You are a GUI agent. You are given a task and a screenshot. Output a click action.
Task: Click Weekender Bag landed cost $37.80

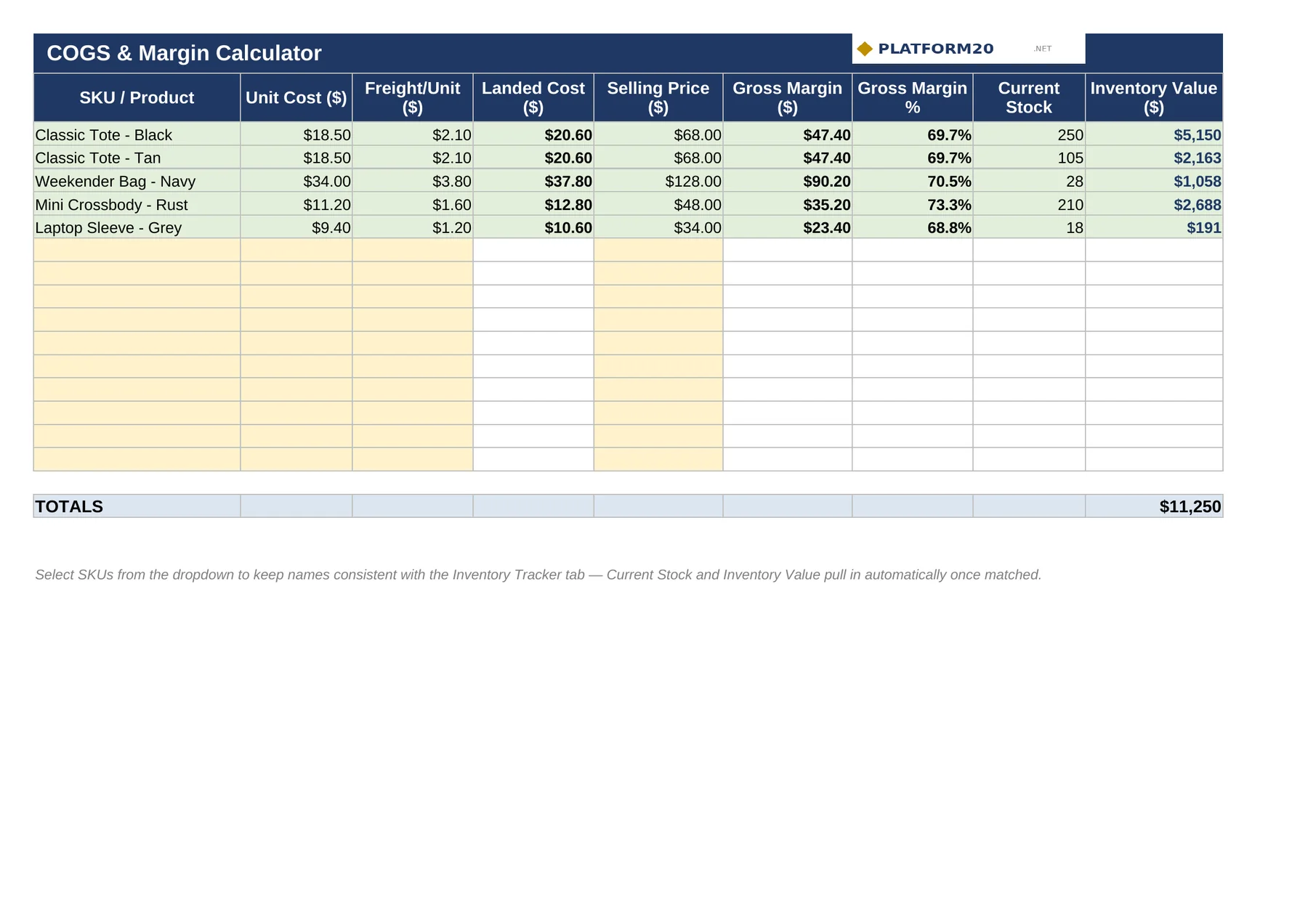pos(533,181)
